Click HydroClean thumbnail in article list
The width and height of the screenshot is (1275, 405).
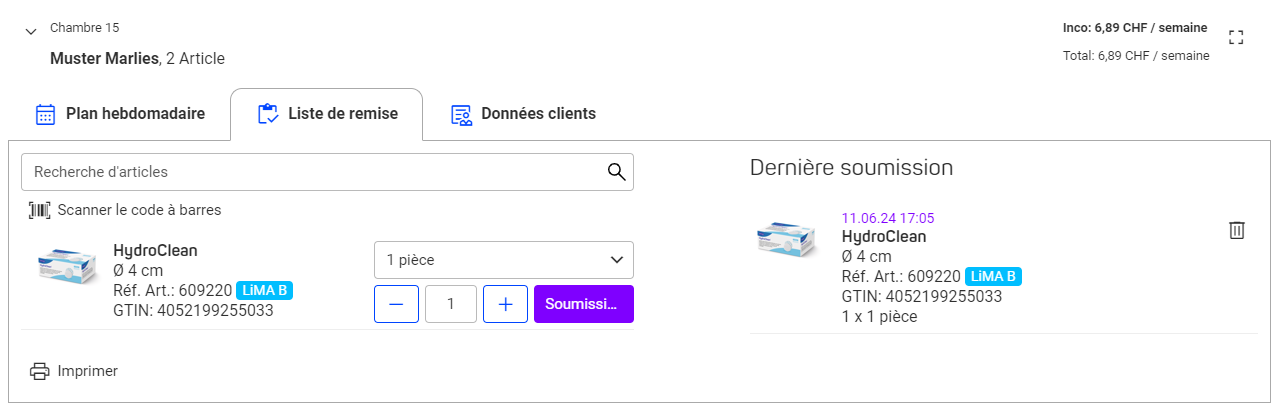tap(67, 270)
